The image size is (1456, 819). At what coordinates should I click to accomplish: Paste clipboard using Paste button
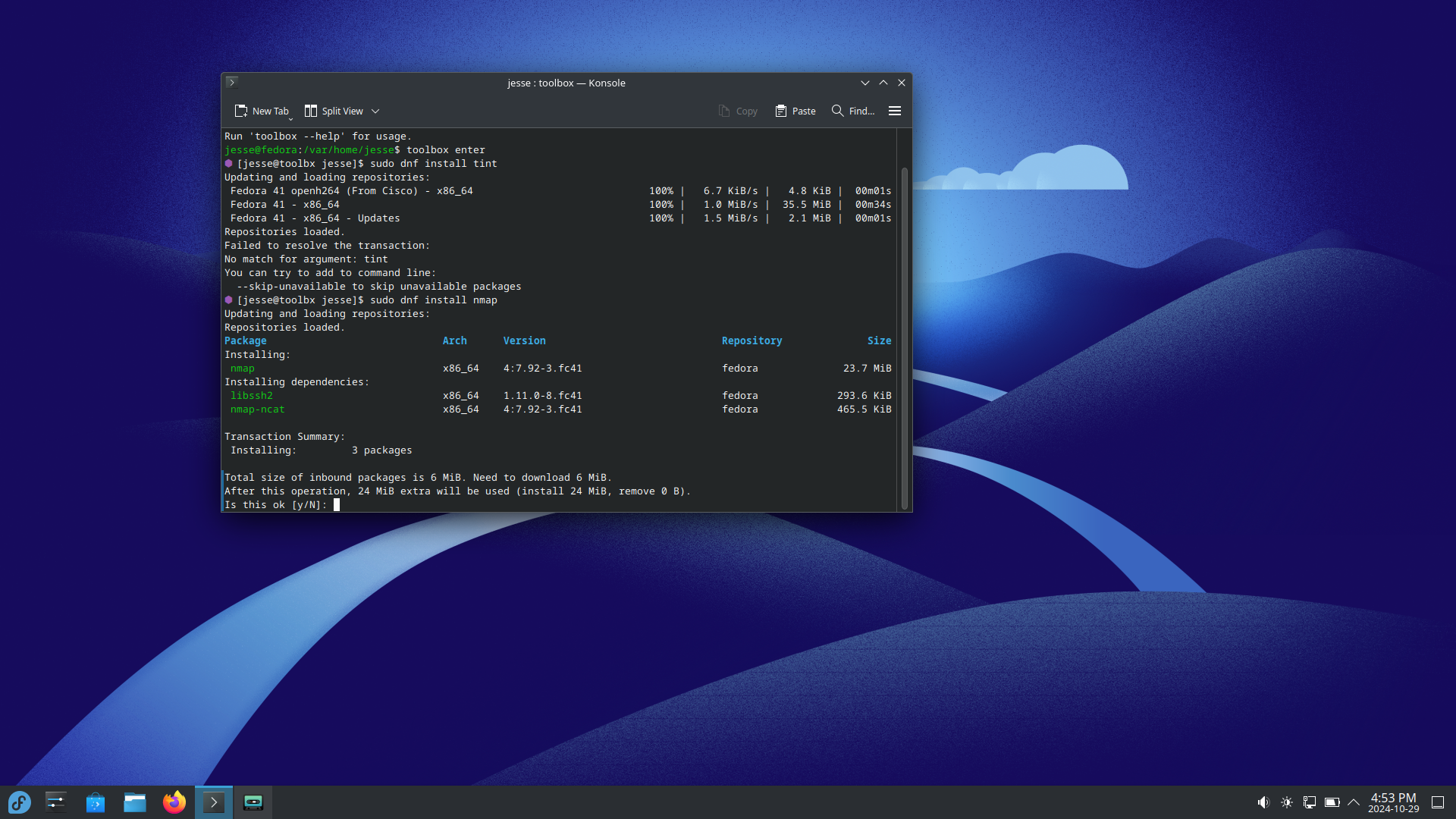795,111
